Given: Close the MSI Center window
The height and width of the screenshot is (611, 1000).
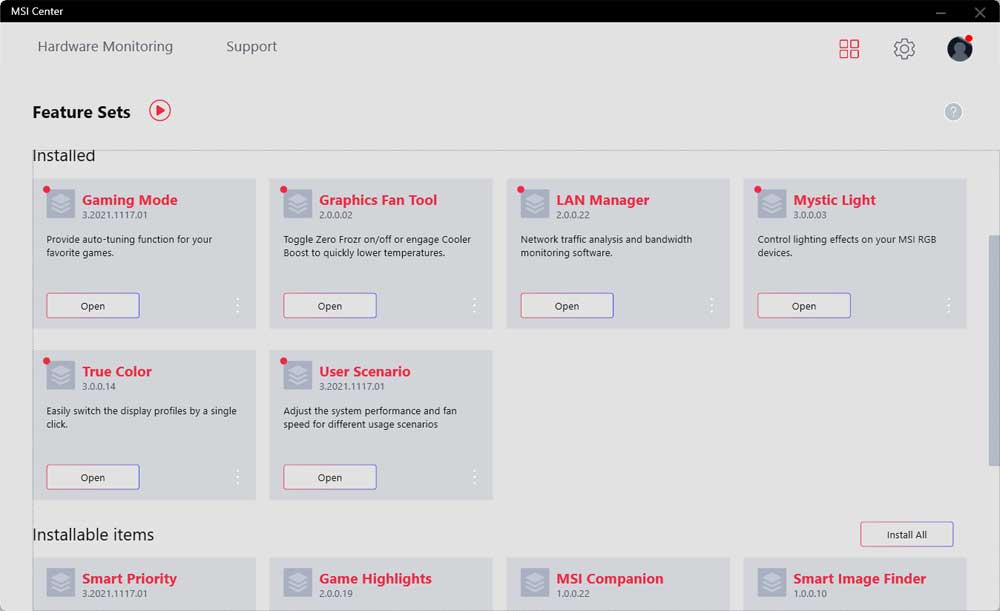Looking at the screenshot, I should (980, 12).
